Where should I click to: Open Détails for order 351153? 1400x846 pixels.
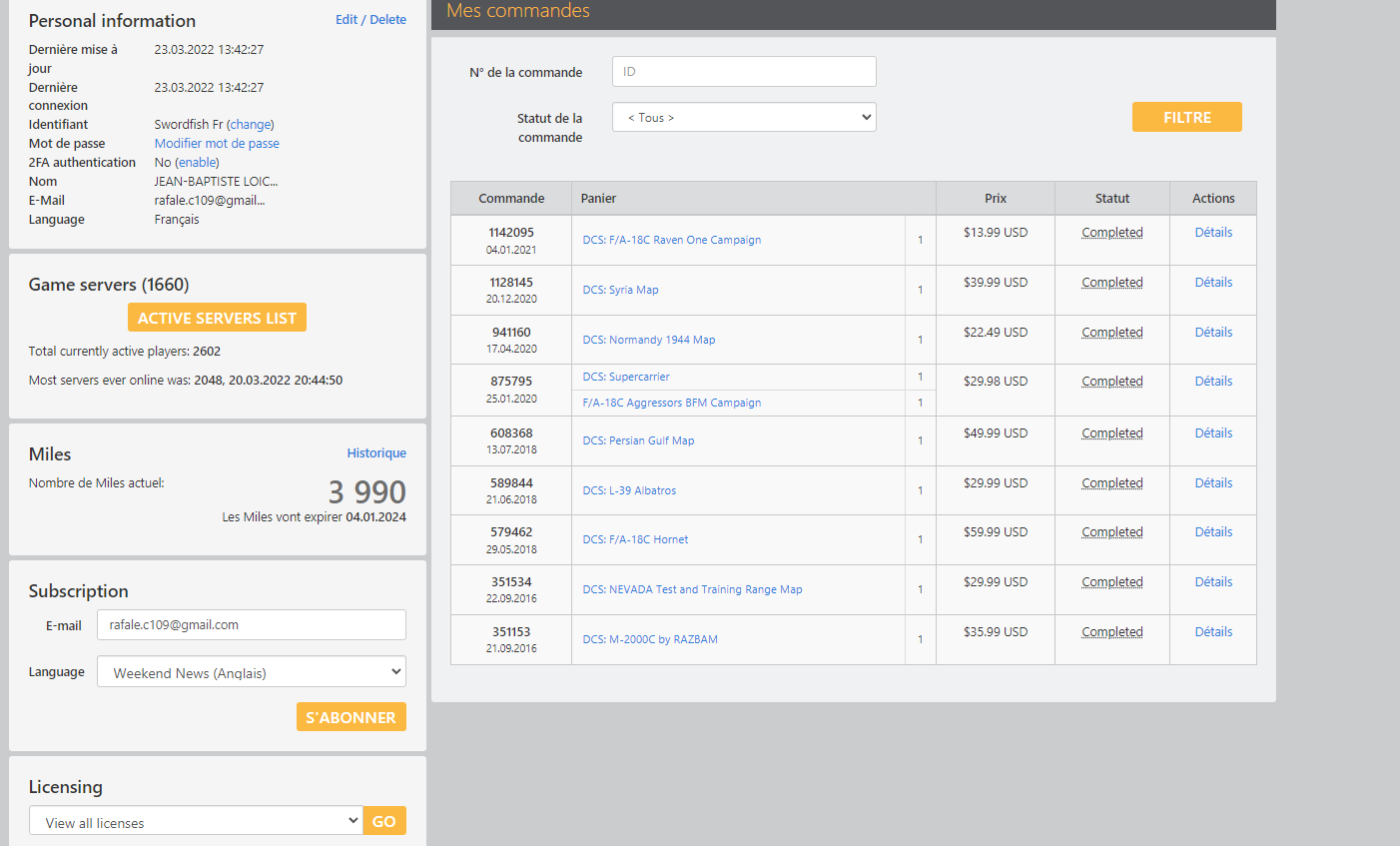coord(1213,632)
